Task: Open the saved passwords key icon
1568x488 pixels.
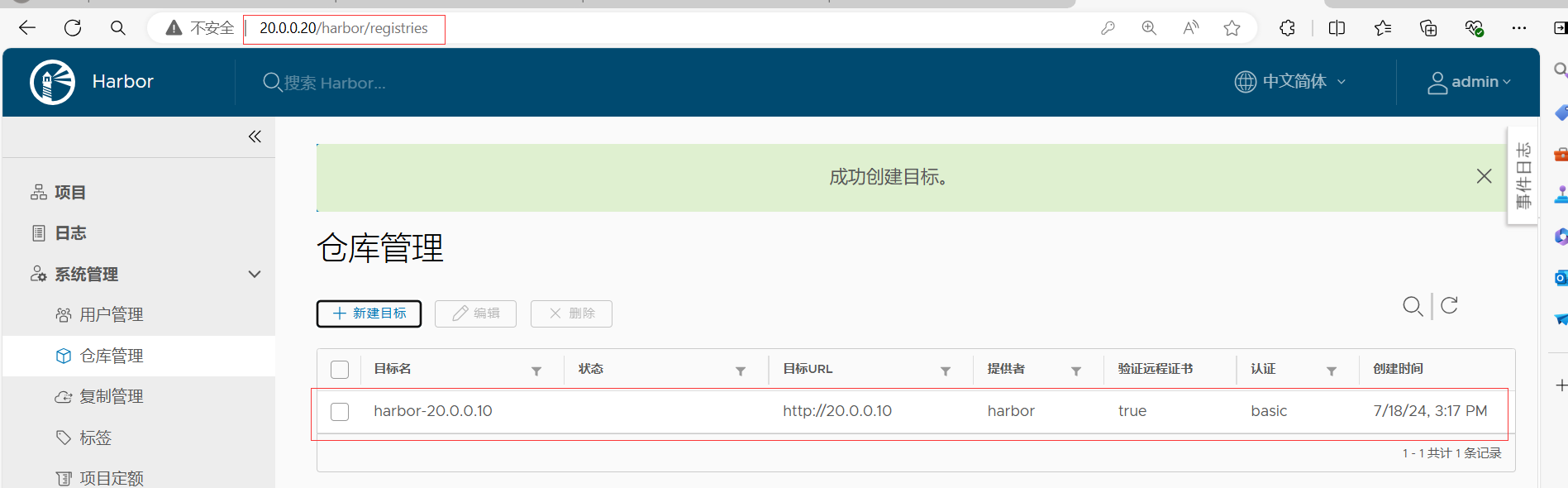Action: 1108,28
